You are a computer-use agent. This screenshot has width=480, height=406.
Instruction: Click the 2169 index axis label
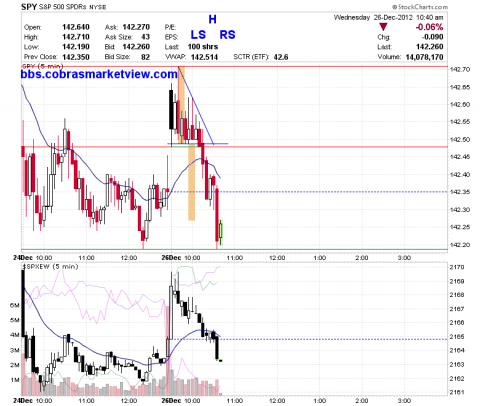[x=457, y=282]
